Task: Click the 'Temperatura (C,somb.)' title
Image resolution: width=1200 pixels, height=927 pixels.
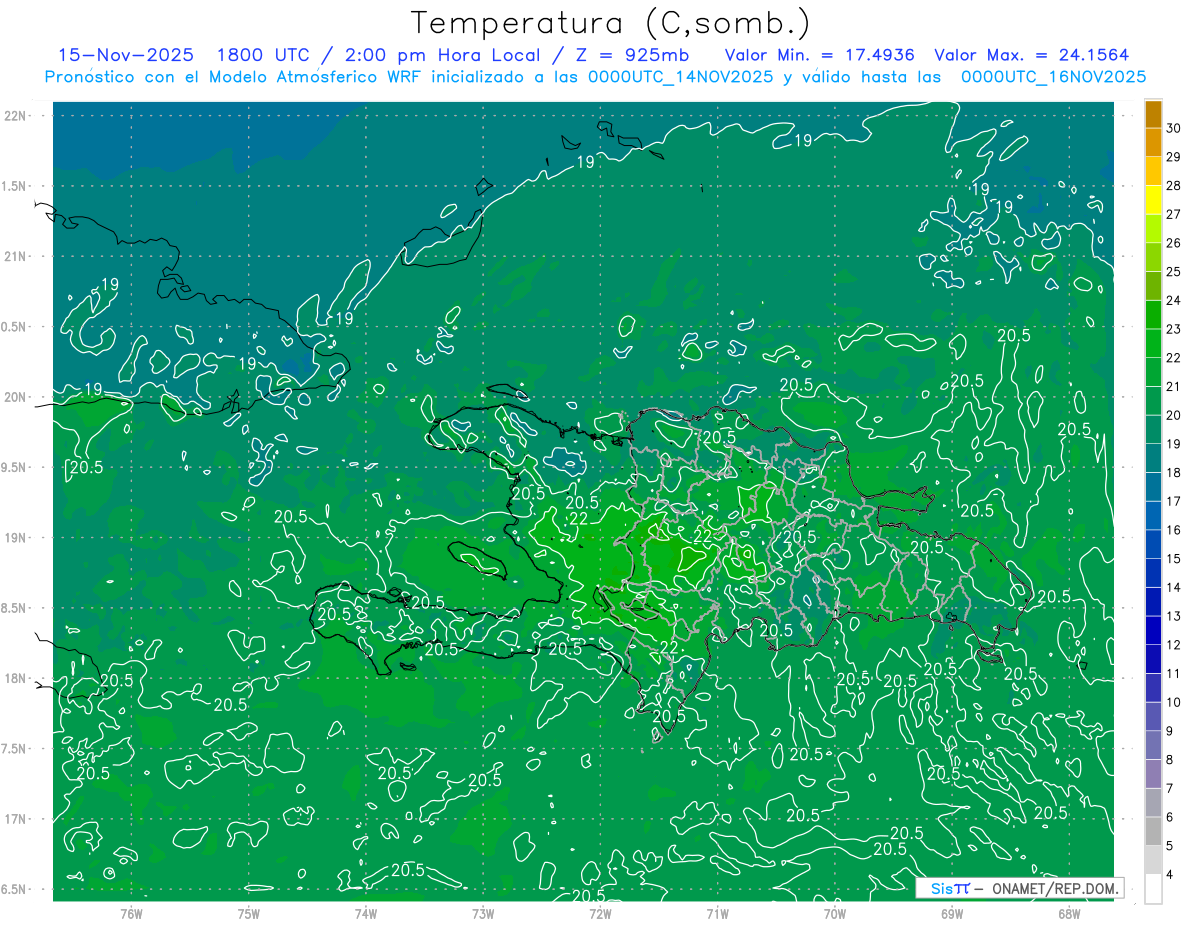Action: pyautogui.click(x=611, y=23)
